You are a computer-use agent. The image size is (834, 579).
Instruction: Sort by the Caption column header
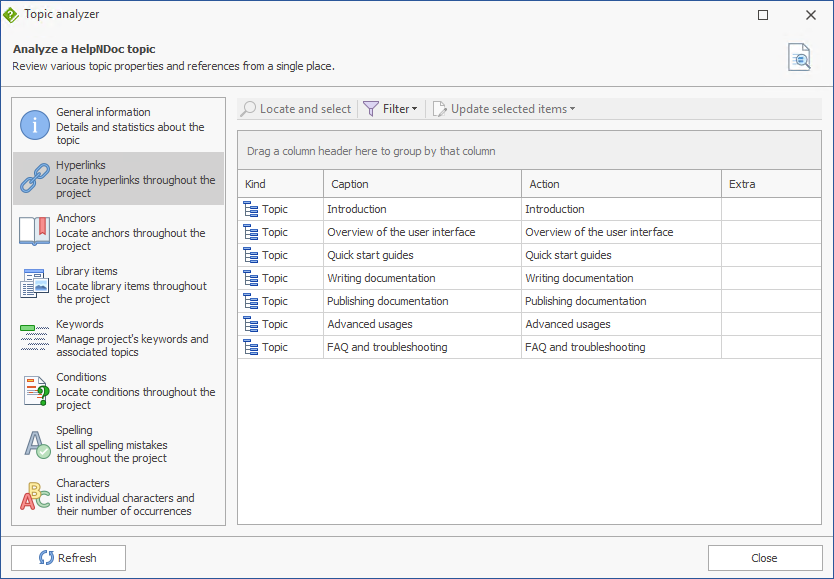coord(422,184)
